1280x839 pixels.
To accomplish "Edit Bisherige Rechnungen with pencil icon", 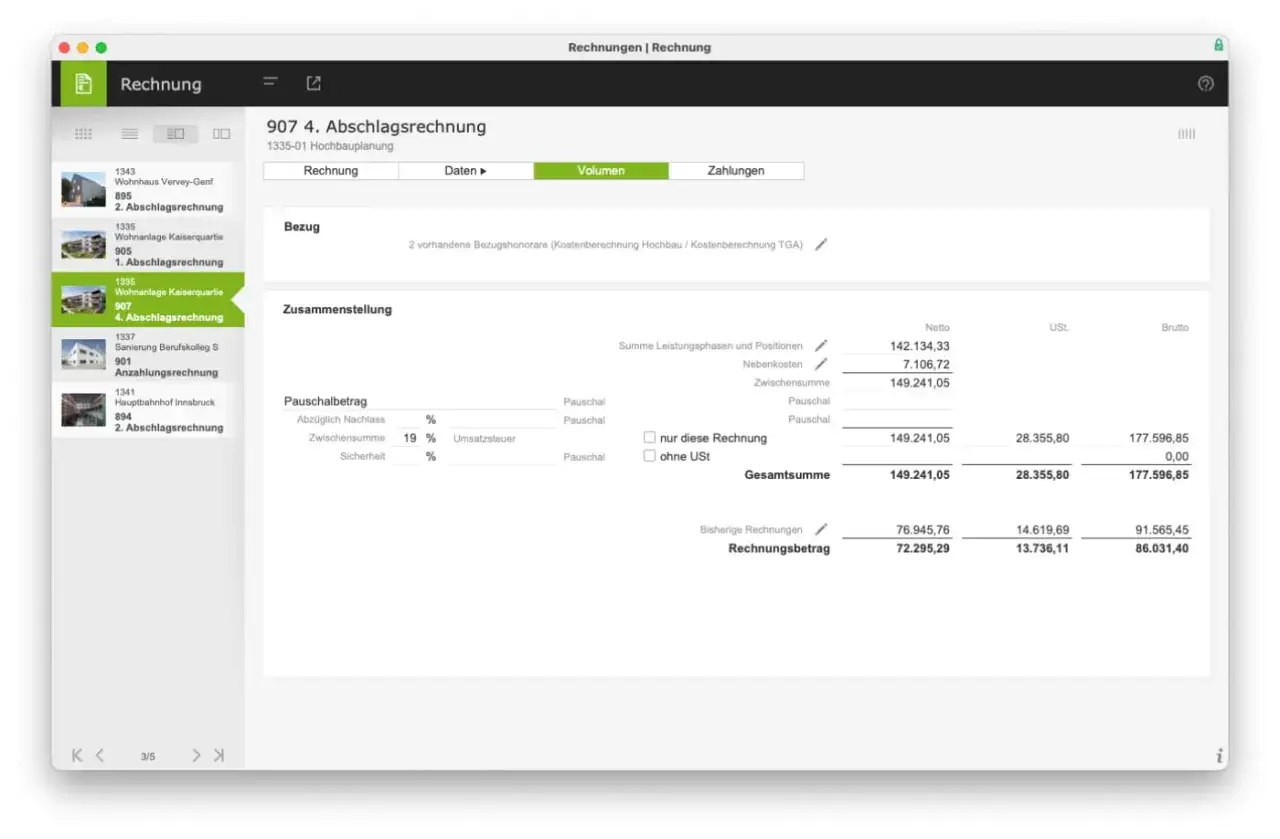I will (821, 530).
